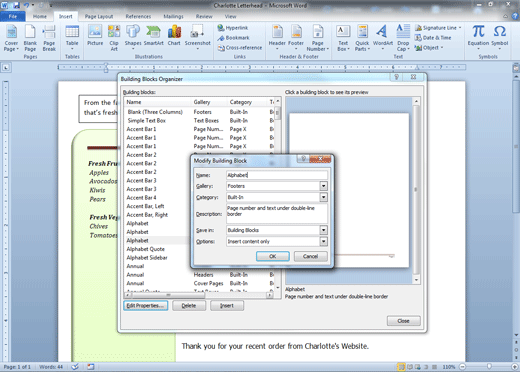Click into the Description text box
The image size is (520, 372).
tap(277, 214)
